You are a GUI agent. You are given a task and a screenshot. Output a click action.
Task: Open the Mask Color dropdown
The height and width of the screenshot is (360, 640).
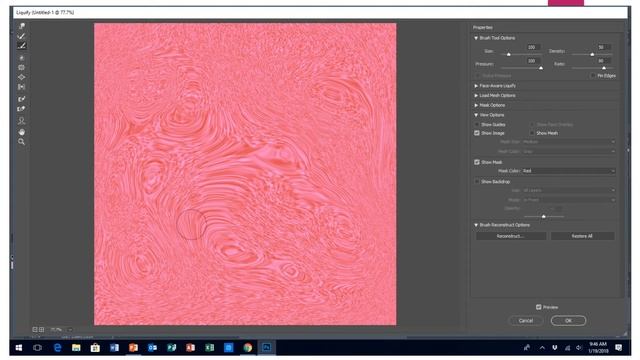569,171
